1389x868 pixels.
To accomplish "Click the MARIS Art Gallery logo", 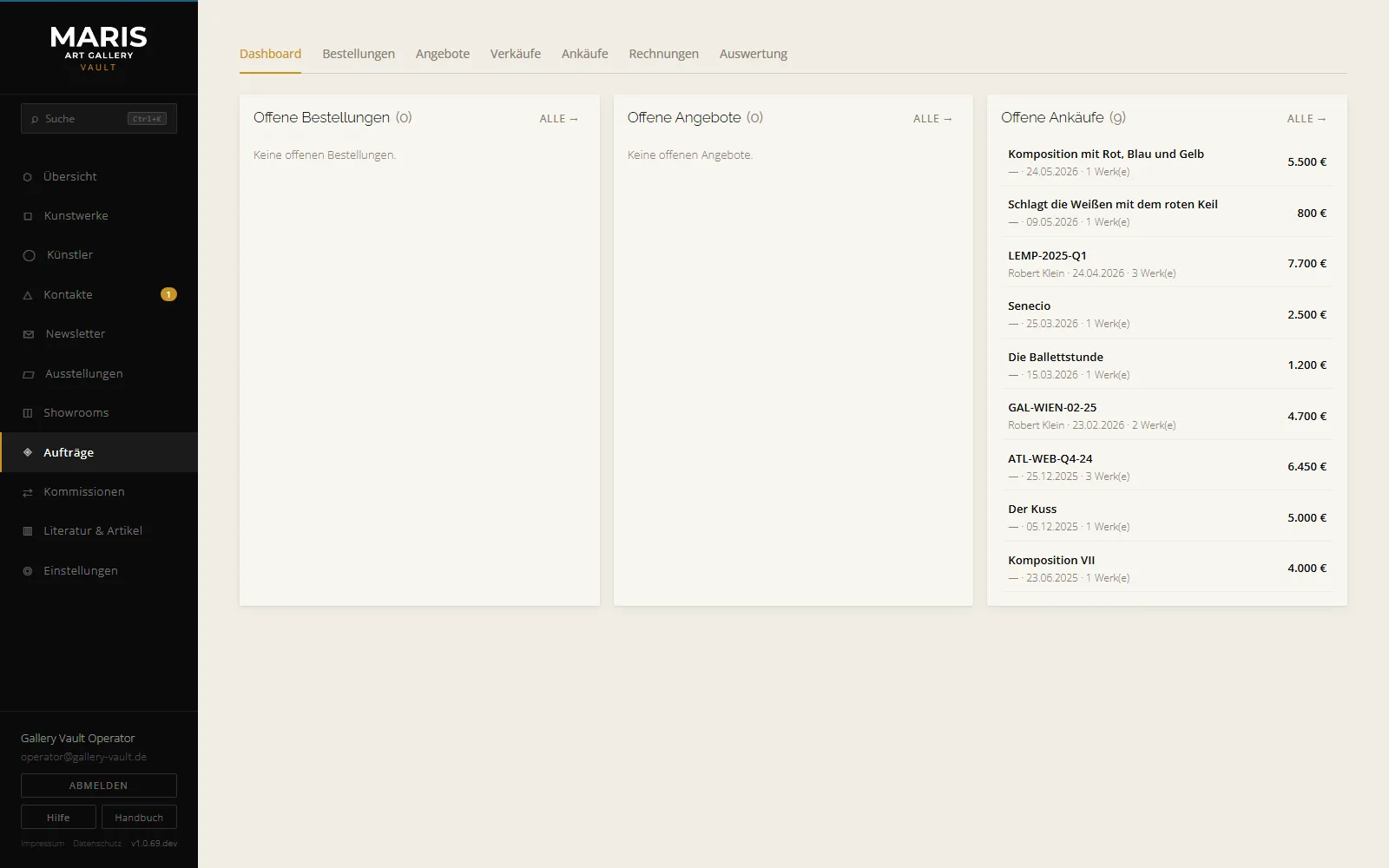I will (x=99, y=48).
